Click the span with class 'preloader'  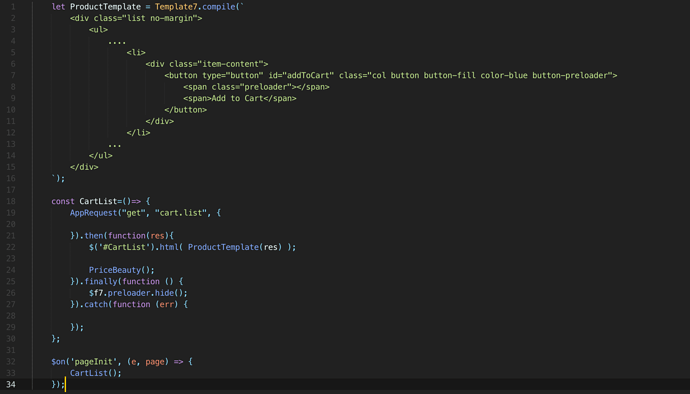tap(257, 87)
